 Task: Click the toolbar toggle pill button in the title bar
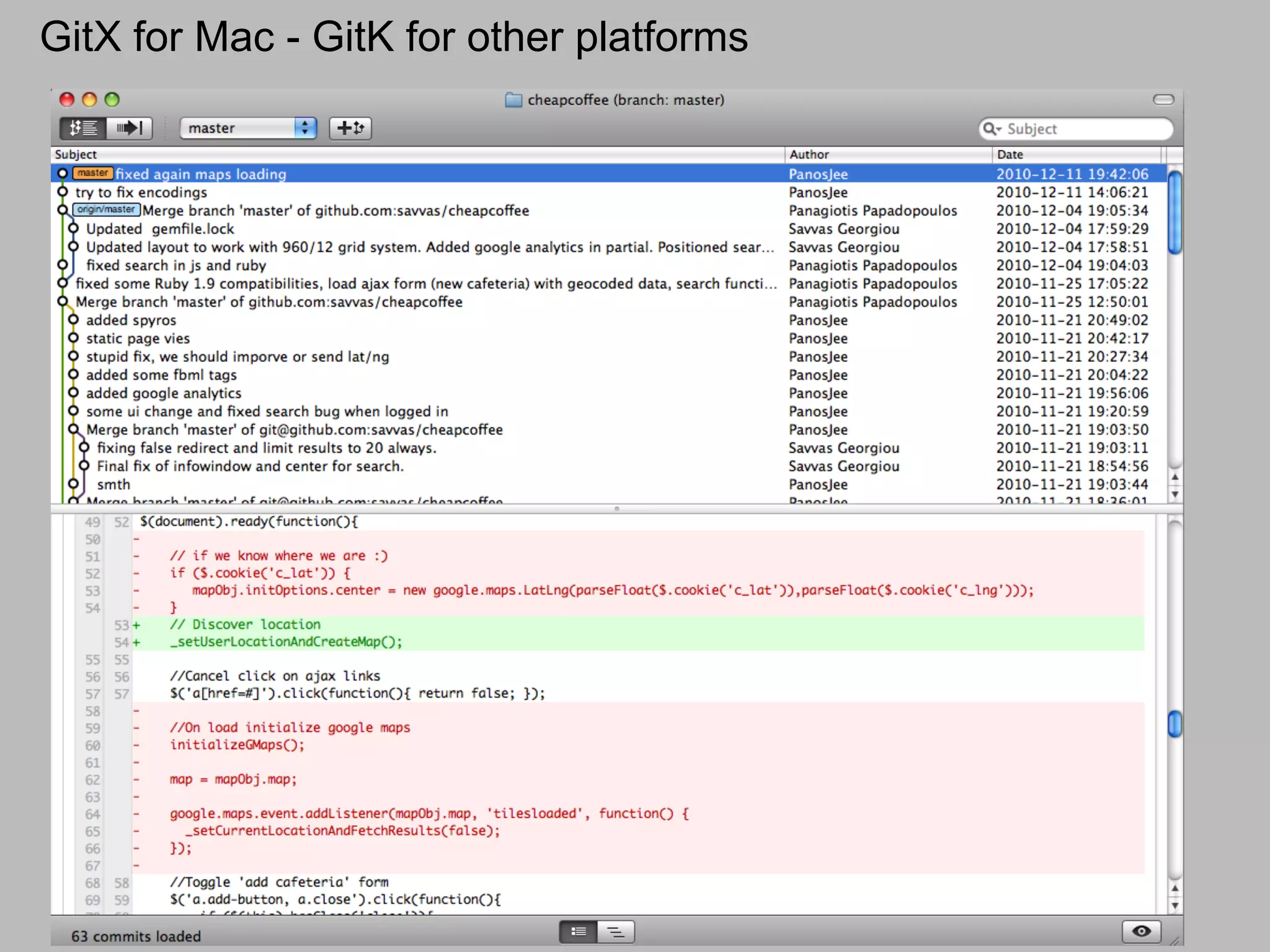coord(1163,100)
